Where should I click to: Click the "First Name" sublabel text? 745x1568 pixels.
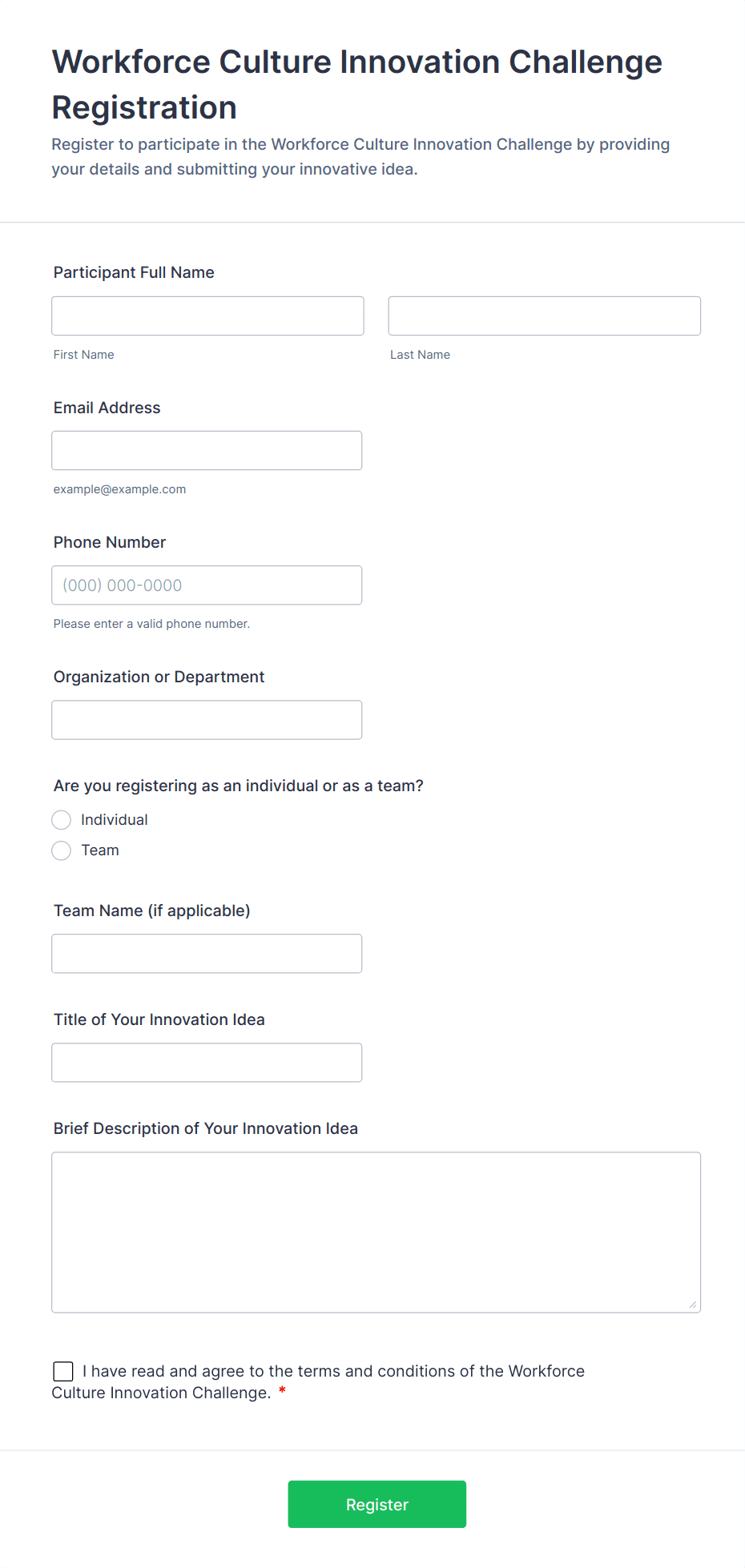click(x=84, y=355)
